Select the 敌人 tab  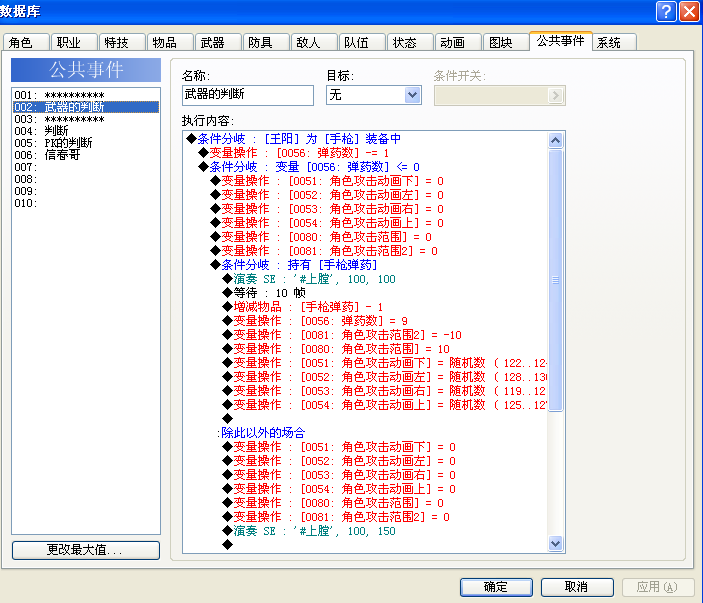[314, 43]
